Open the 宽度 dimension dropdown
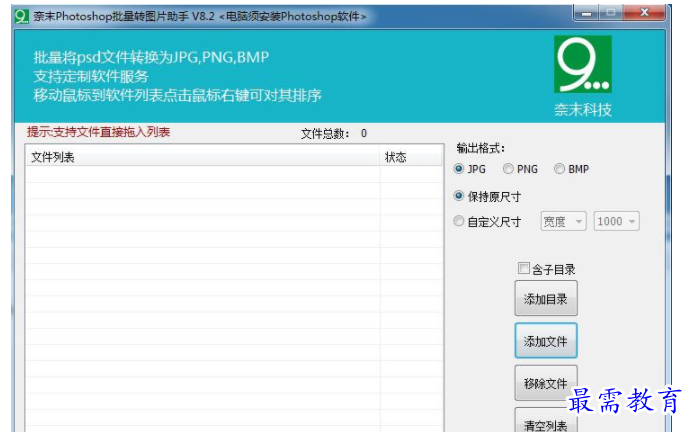690x432 pixels. [563, 221]
